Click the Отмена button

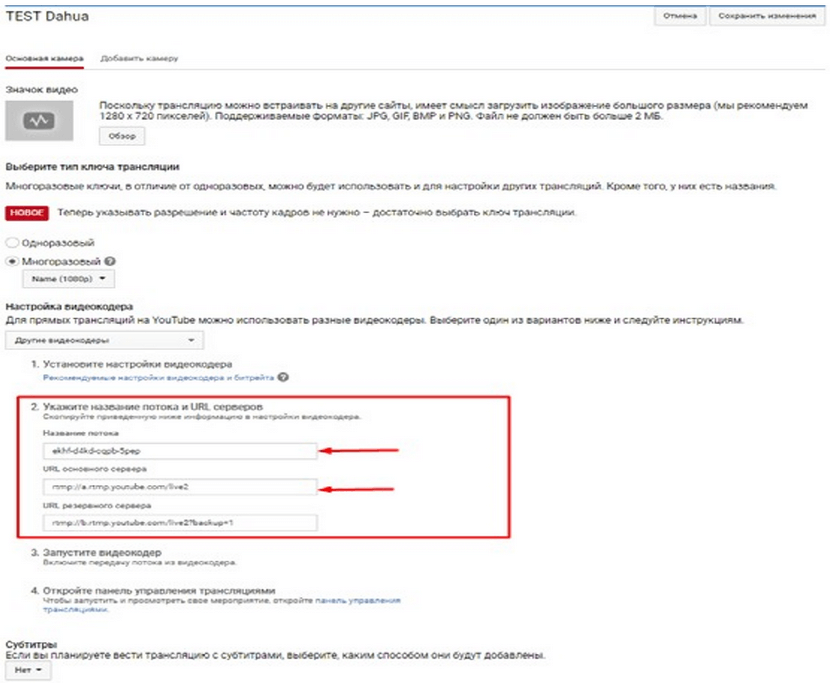coord(680,16)
